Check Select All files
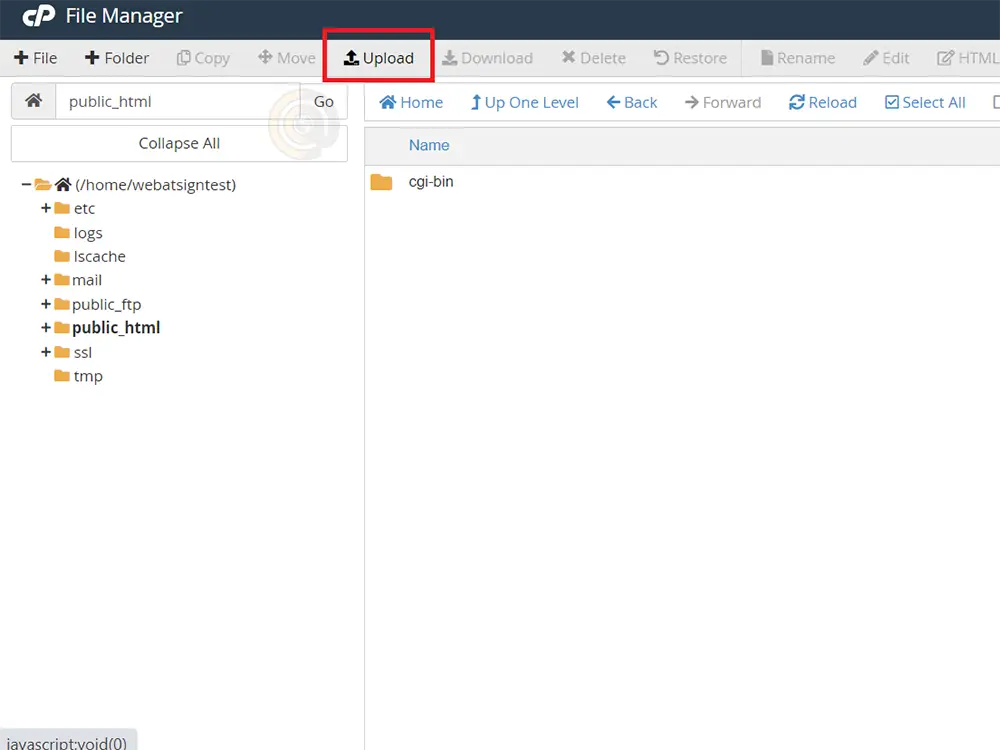This screenshot has width=1000, height=750. pos(925,102)
